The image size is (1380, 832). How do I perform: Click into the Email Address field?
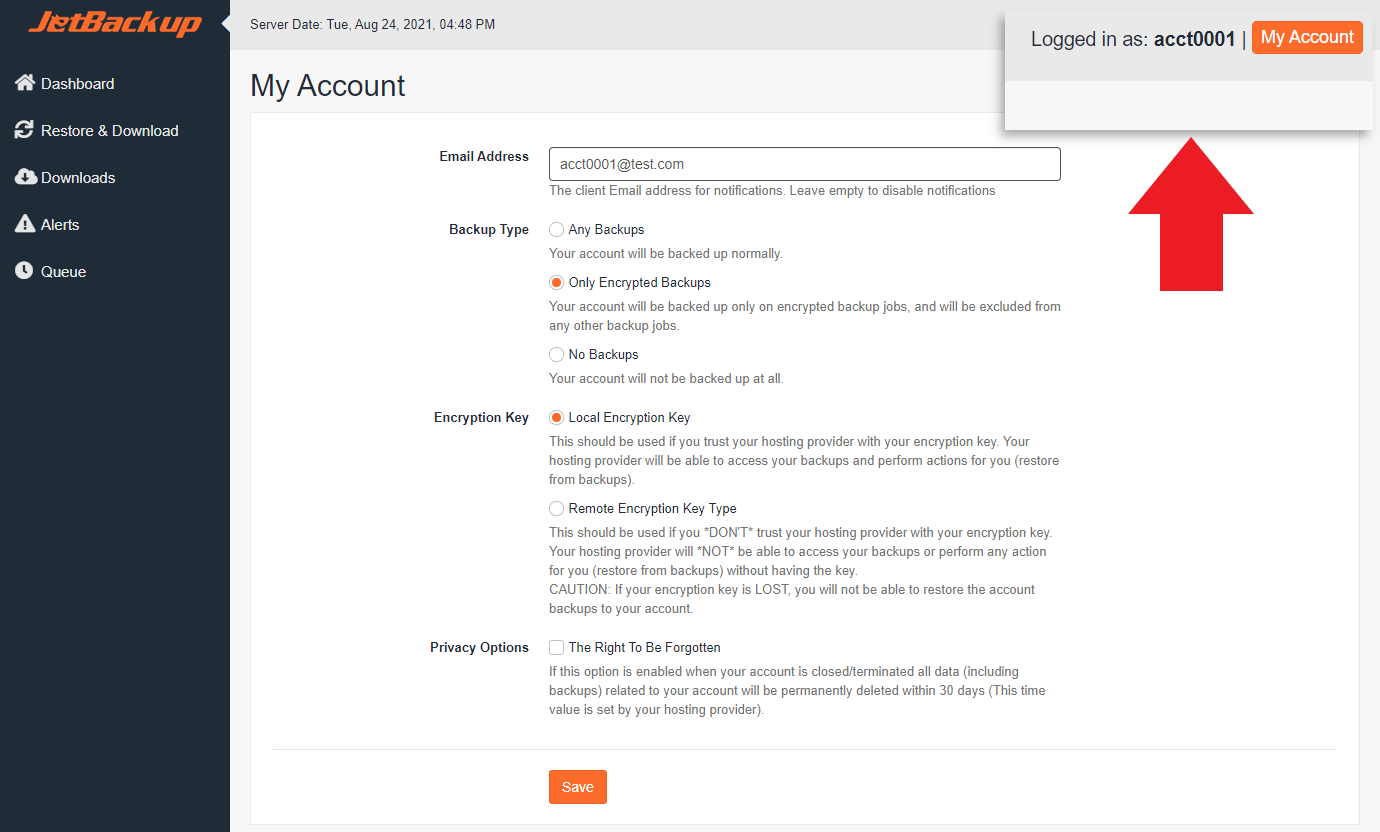coord(804,164)
